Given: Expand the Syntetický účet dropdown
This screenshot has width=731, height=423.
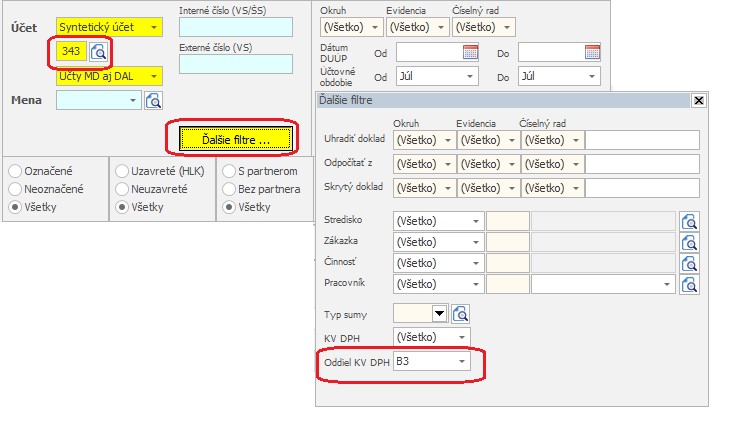Looking at the screenshot, I should pos(153,28).
